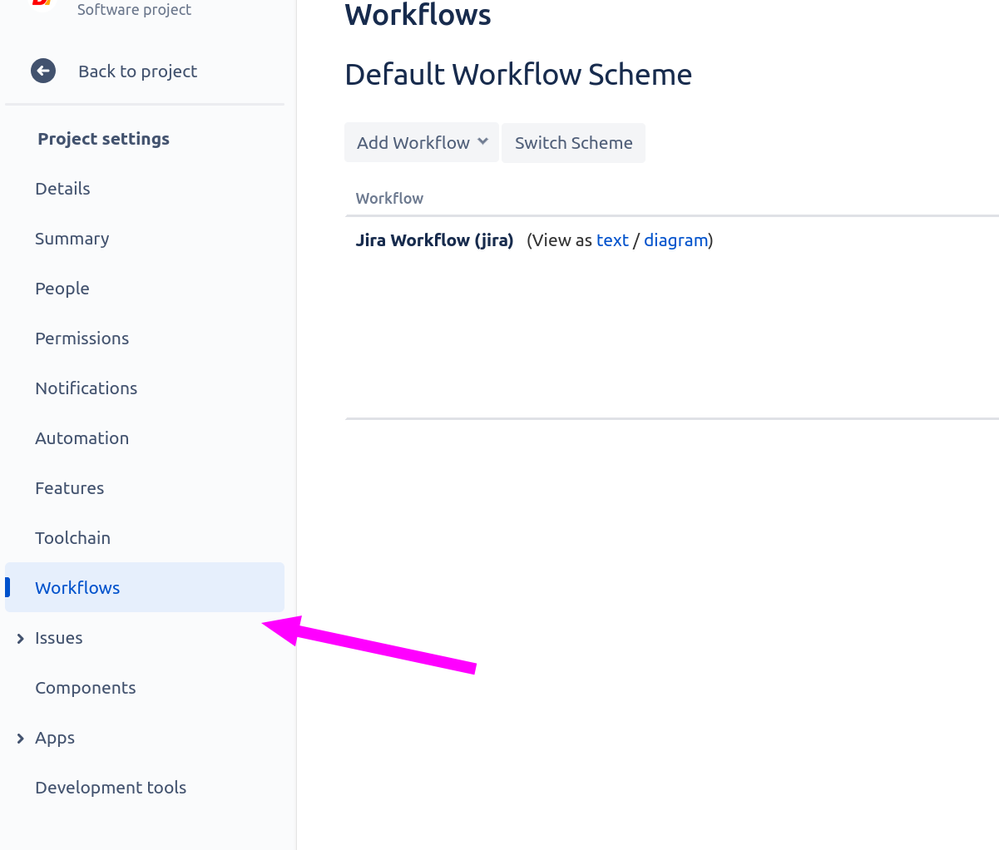This screenshot has height=850, width=999.
Task: Open Components settings page
Action: (x=85, y=688)
